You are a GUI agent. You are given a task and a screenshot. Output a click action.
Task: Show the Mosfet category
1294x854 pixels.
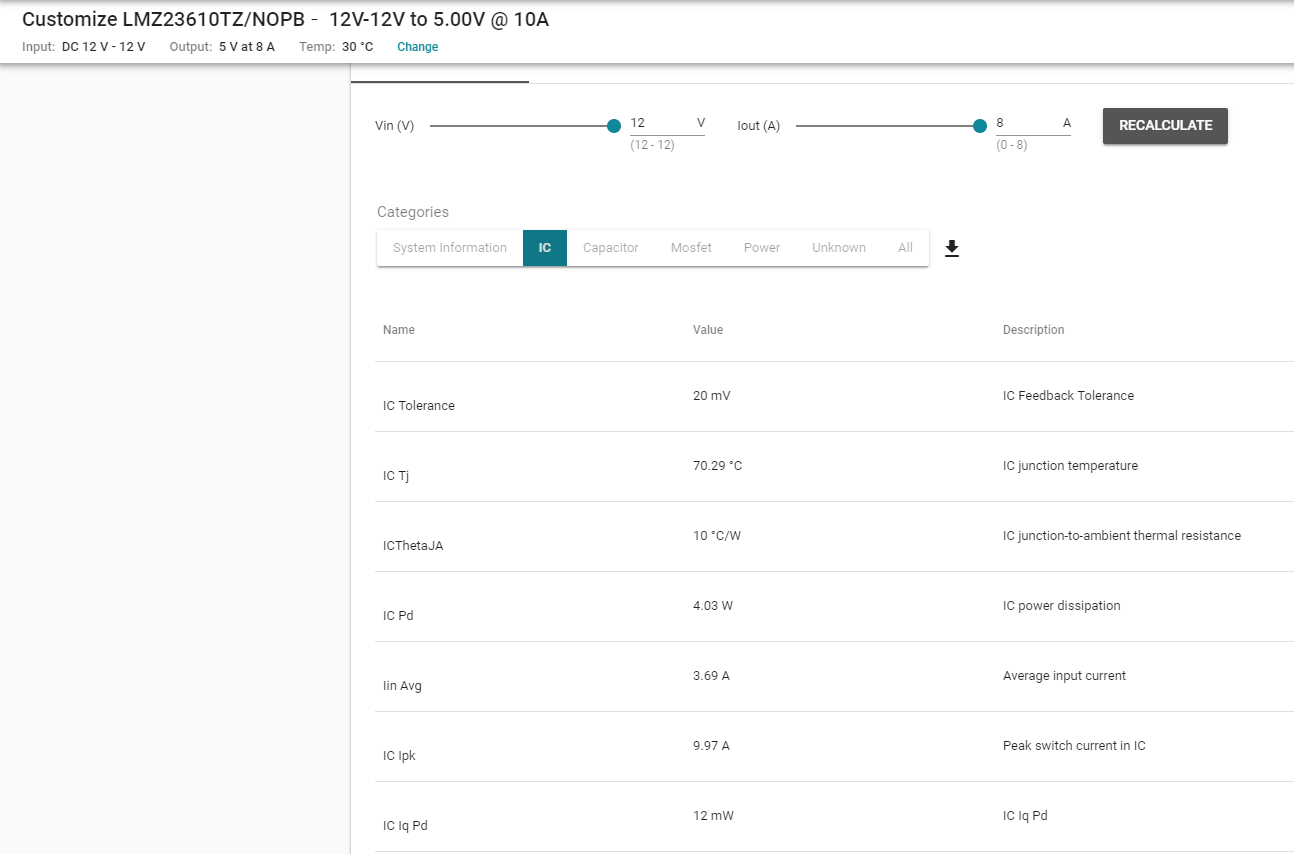pos(691,248)
